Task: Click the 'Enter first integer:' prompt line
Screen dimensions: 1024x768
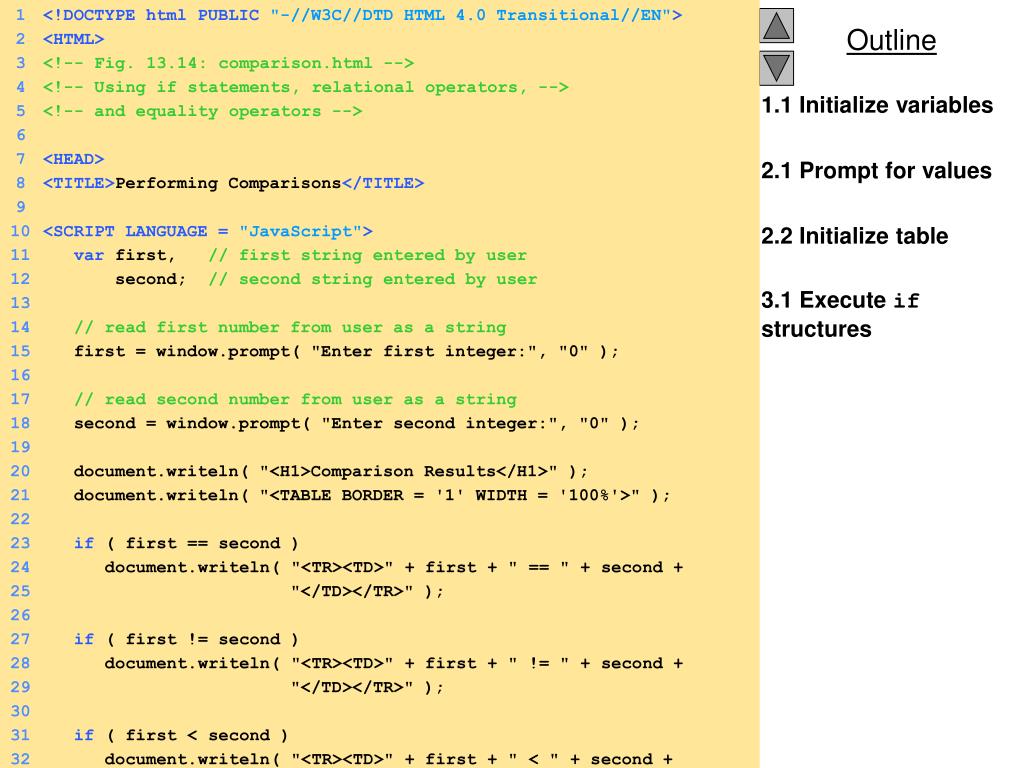Action: (346, 351)
